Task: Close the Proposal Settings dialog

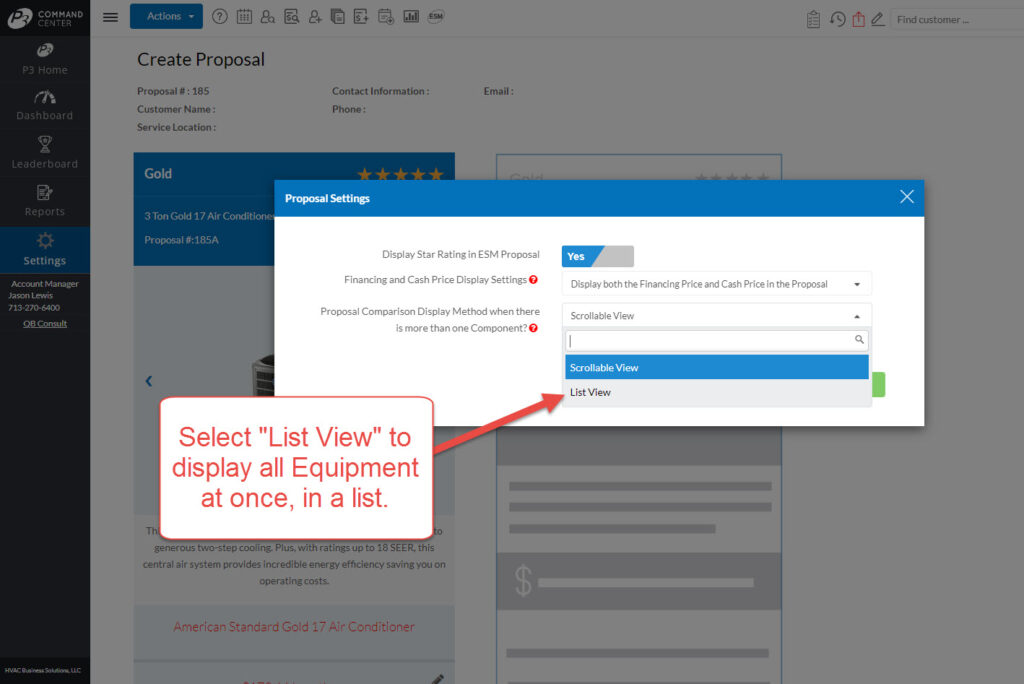Action: coord(906,197)
